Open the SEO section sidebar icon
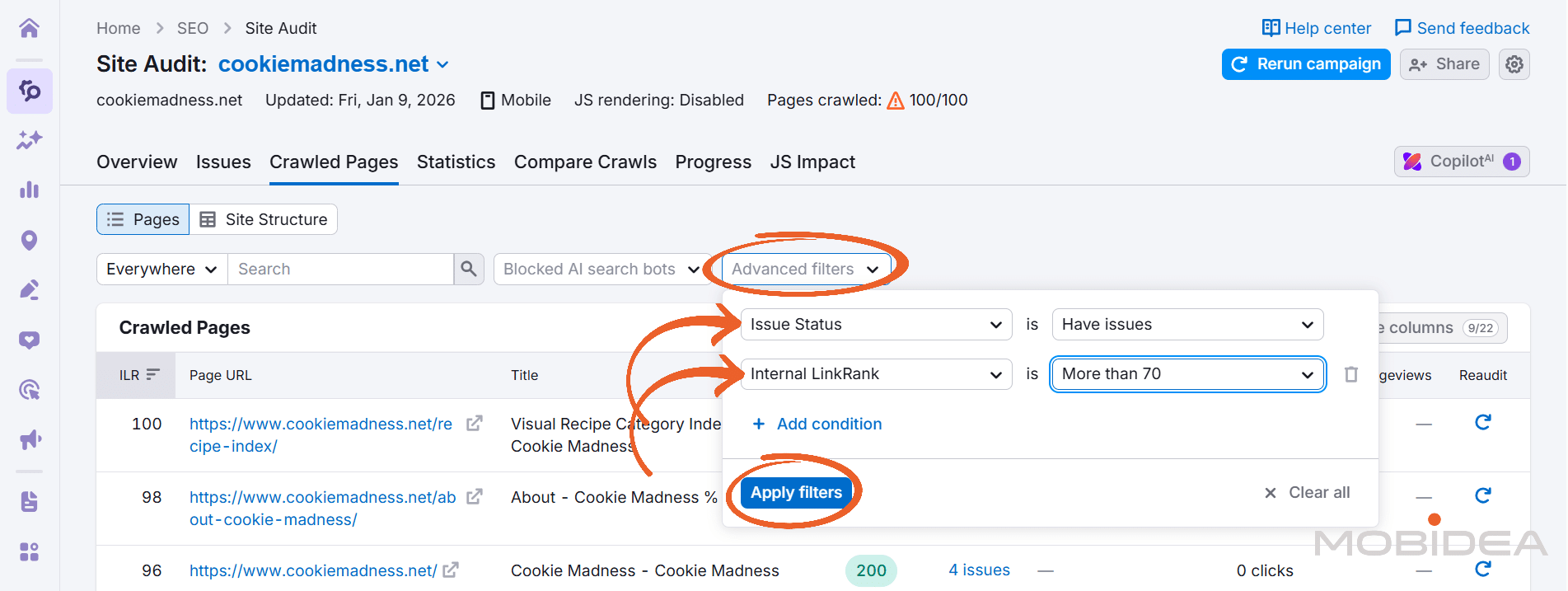The width and height of the screenshot is (1568, 591). click(29, 91)
